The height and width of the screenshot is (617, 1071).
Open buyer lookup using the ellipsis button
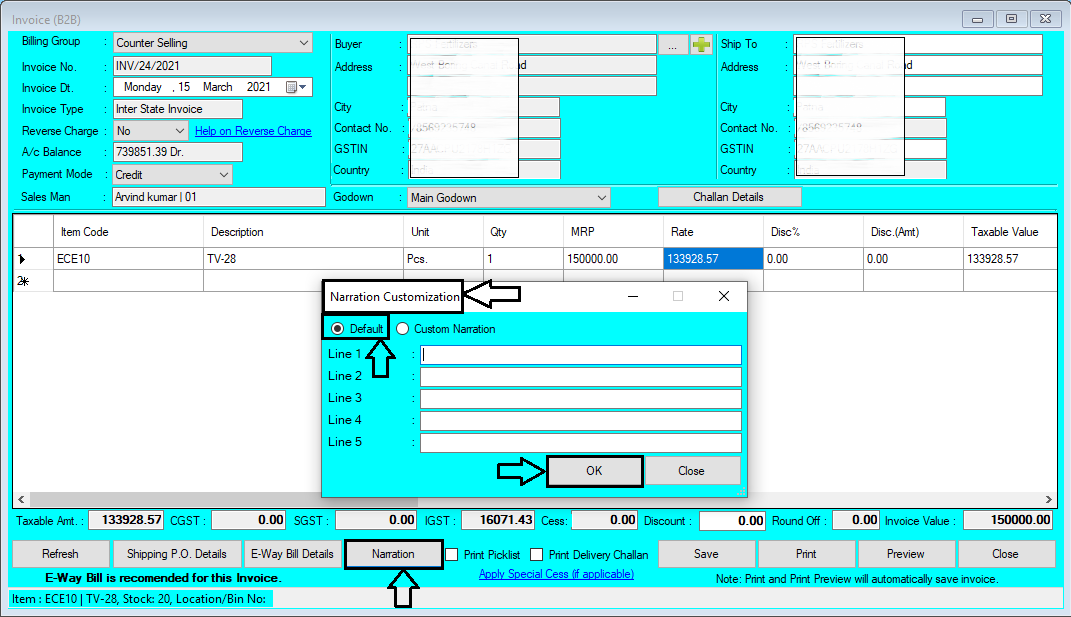point(673,44)
